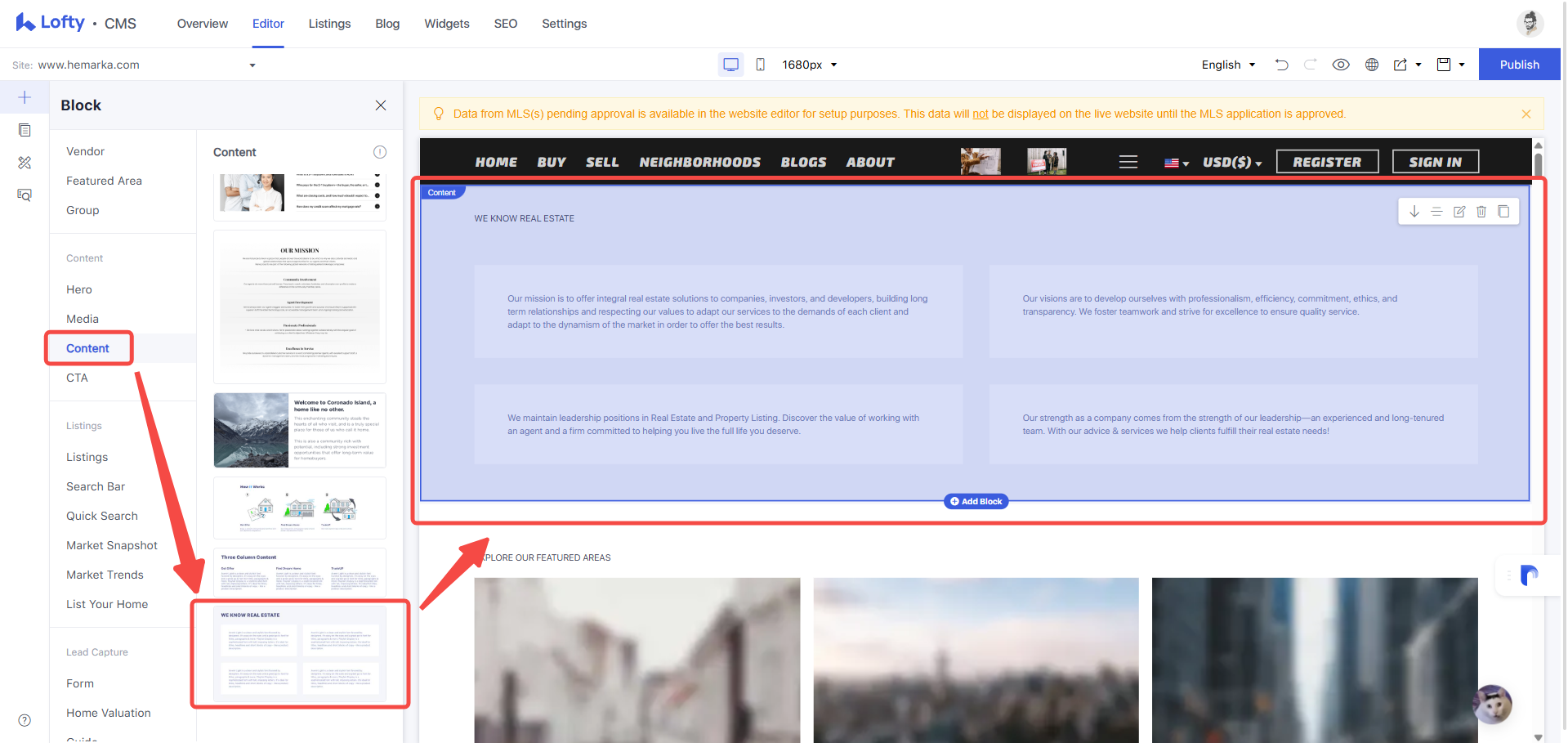Open the site search-inspect sidebar icon

[x=25, y=195]
